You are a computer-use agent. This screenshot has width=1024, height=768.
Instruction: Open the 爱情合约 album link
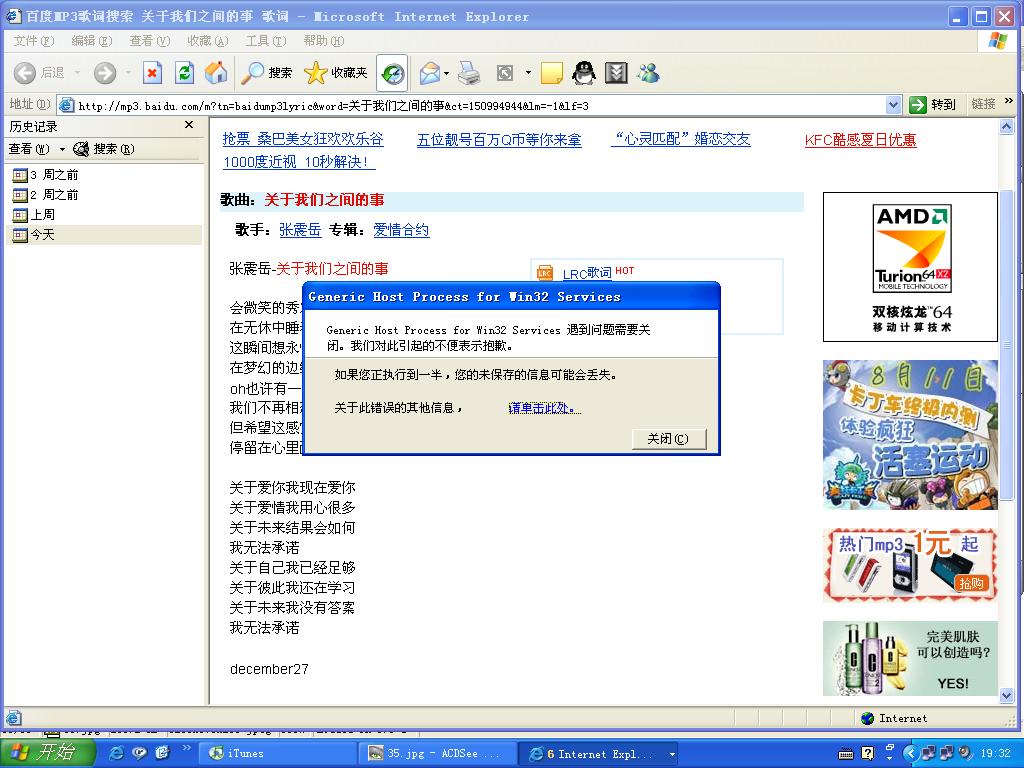click(x=401, y=230)
